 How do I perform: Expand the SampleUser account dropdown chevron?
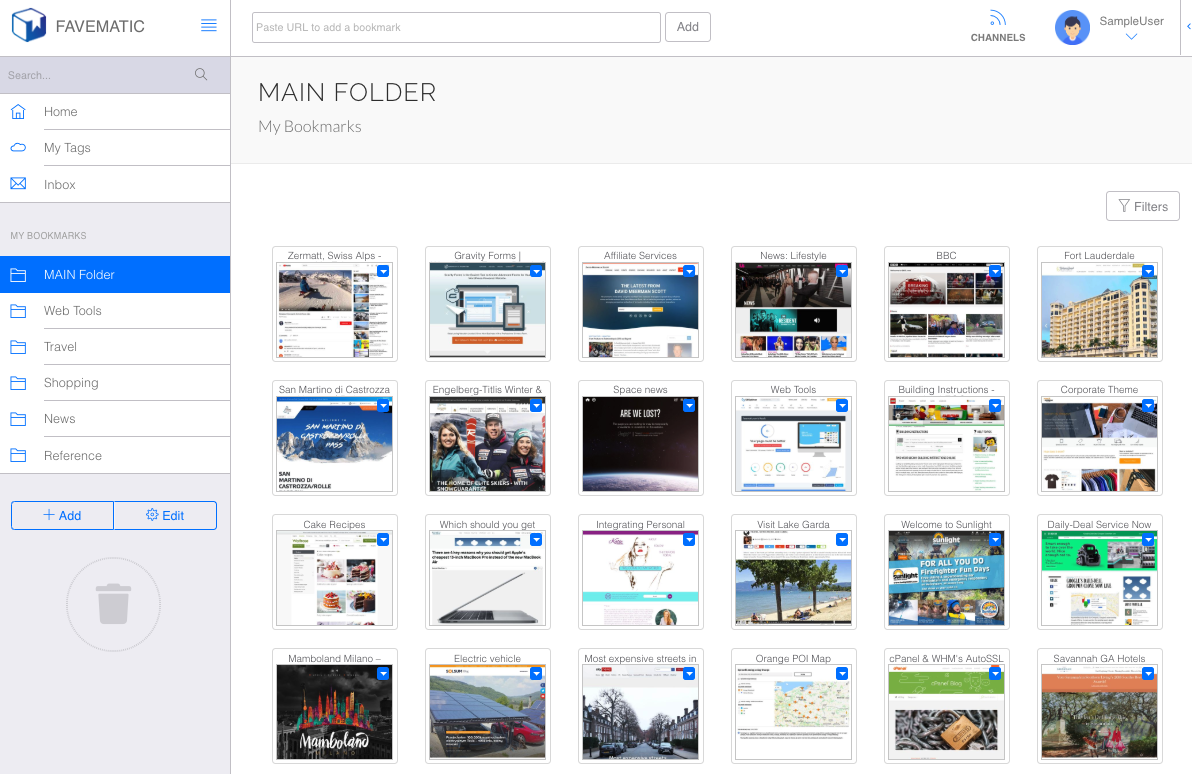pos(1131,37)
